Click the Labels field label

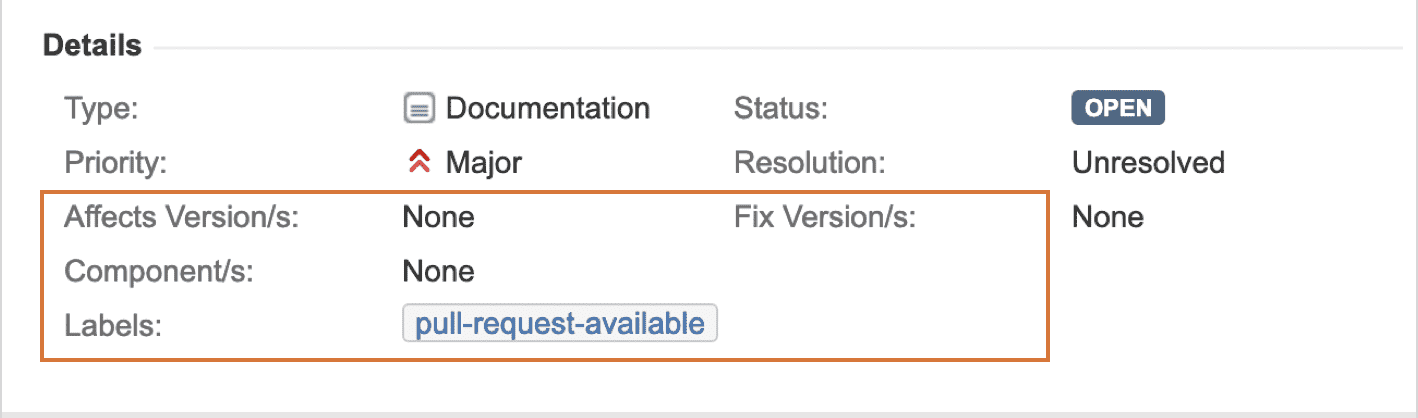(x=113, y=325)
